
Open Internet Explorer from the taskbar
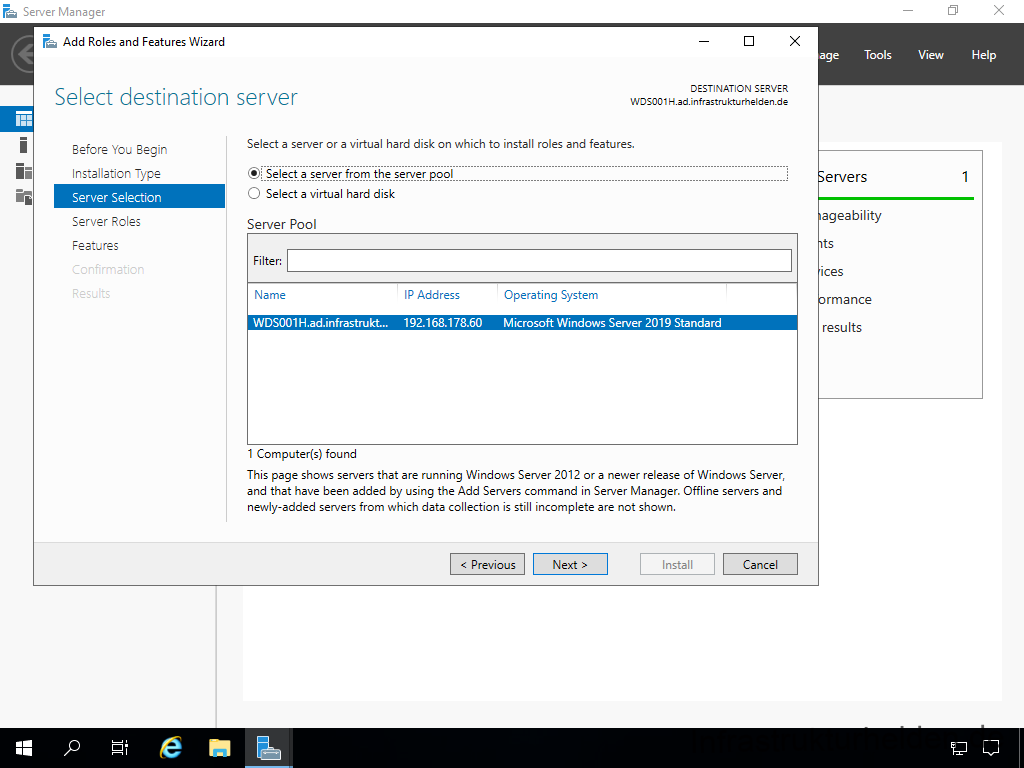171,747
